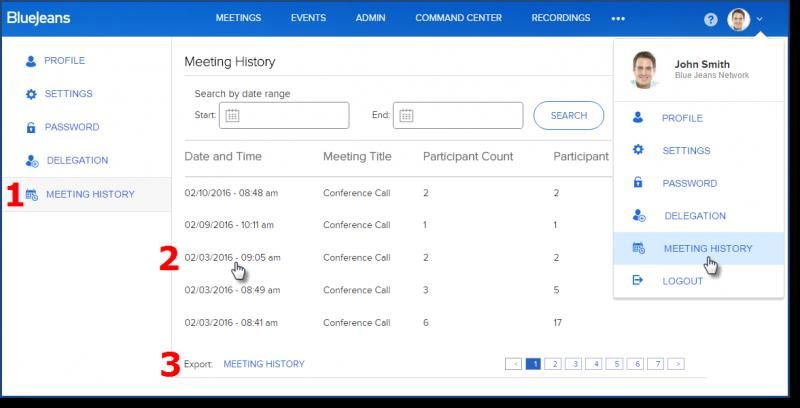Choose DELEGATION from the user dropdown
The width and height of the screenshot is (800, 408).
tap(695, 216)
